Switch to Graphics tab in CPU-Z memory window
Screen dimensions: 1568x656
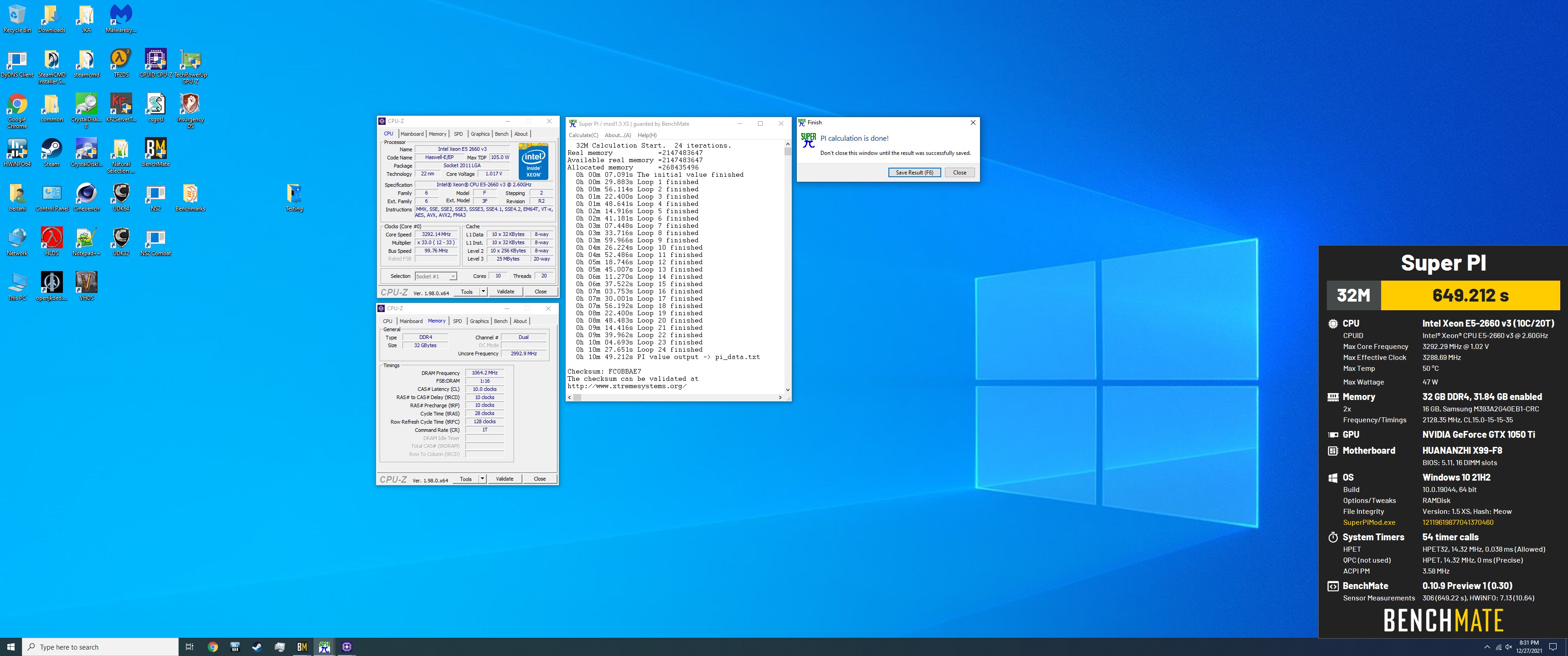pos(479,321)
